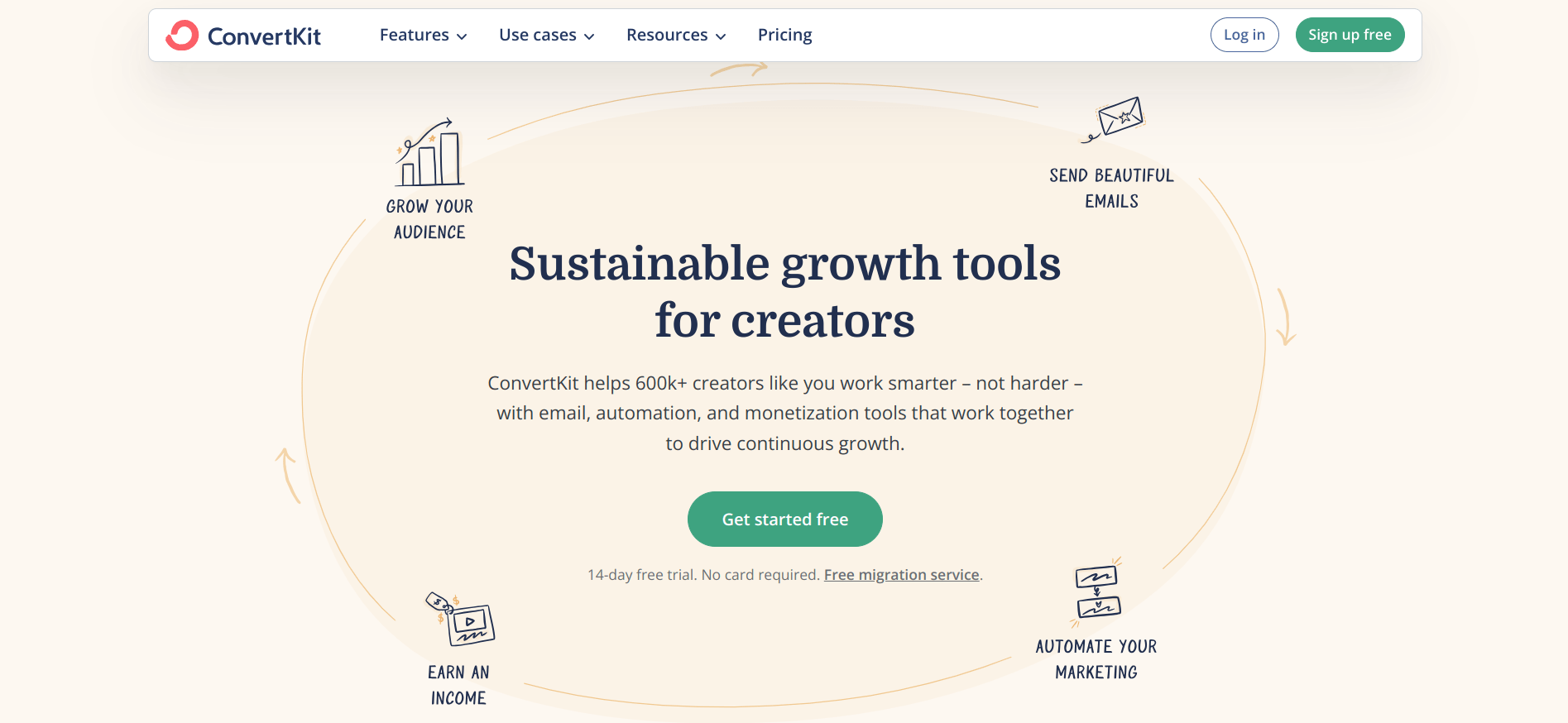Click the ConvertKit logo icon
1568x723 pixels.
(181, 35)
